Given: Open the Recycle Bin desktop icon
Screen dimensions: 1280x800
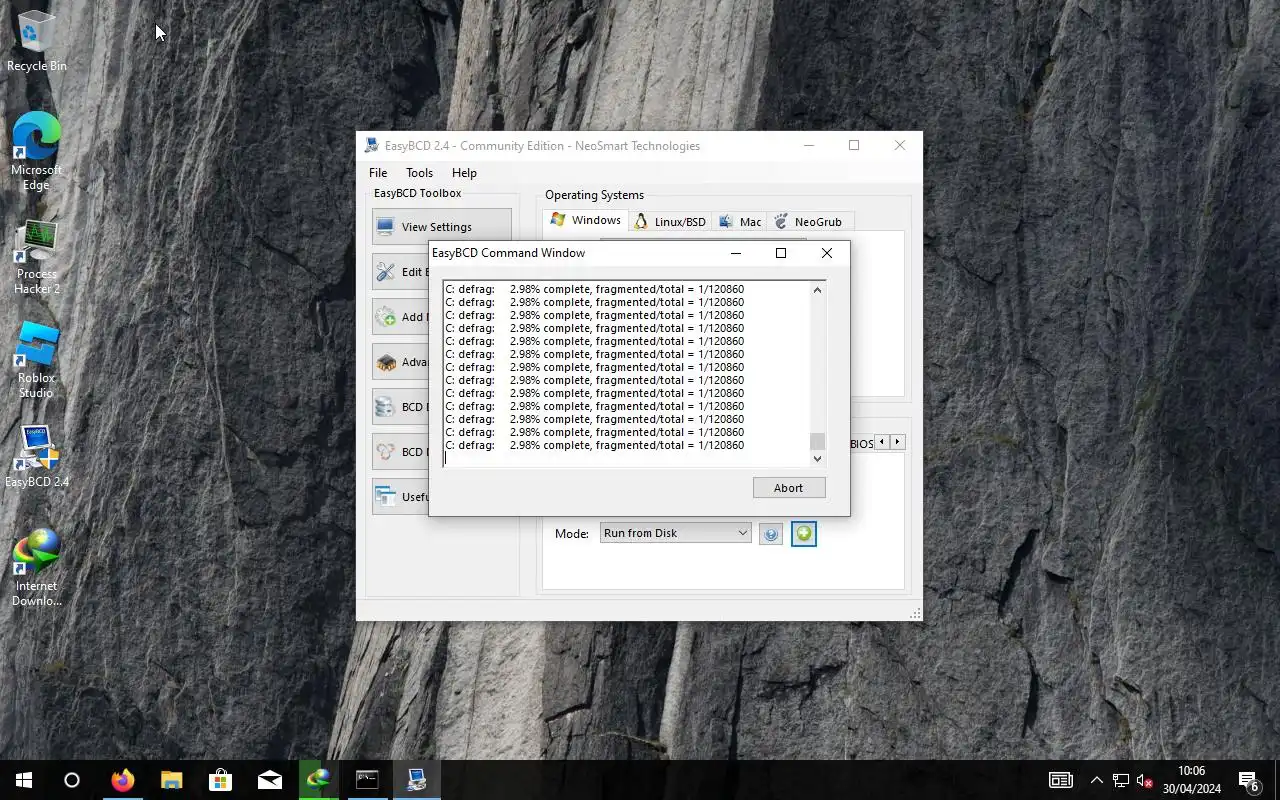Looking at the screenshot, I should [37, 42].
